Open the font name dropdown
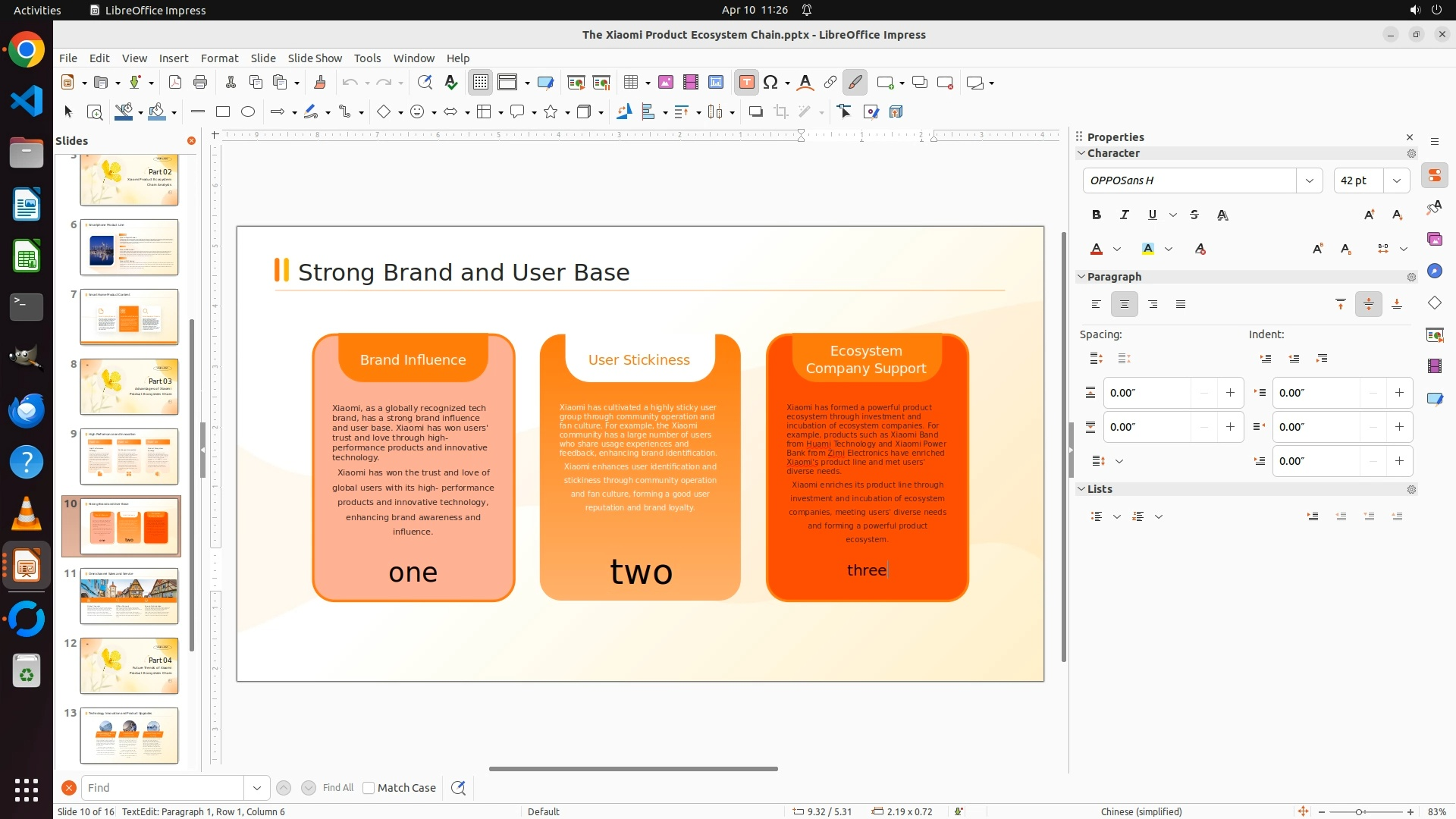This screenshot has width=1456, height=819. pyautogui.click(x=1309, y=180)
